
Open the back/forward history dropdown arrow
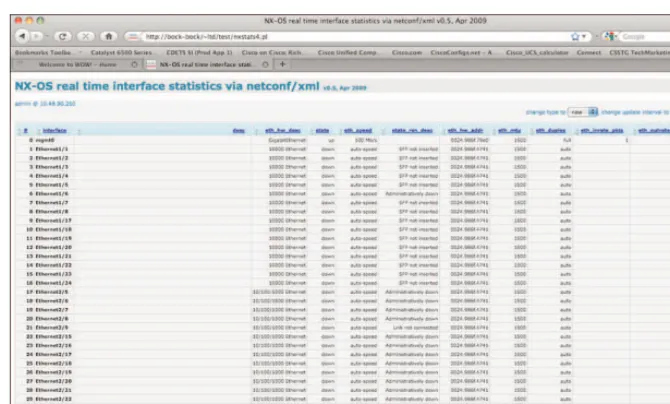coord(47,36)
